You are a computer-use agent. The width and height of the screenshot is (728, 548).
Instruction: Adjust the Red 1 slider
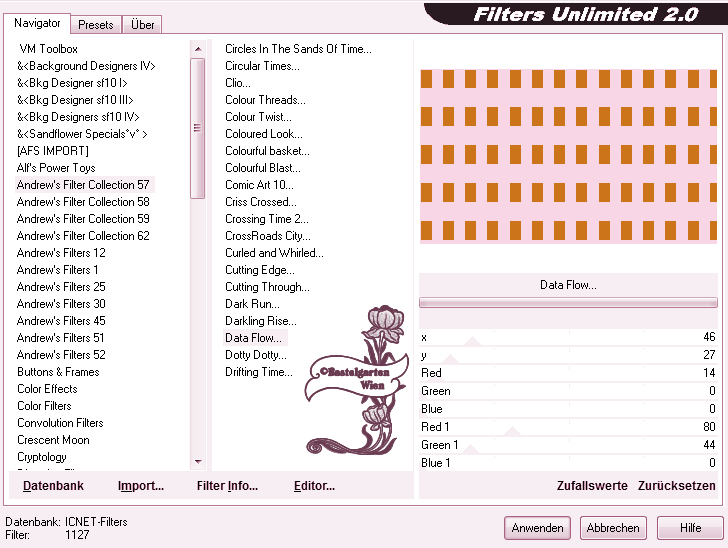tap(568, 427)
